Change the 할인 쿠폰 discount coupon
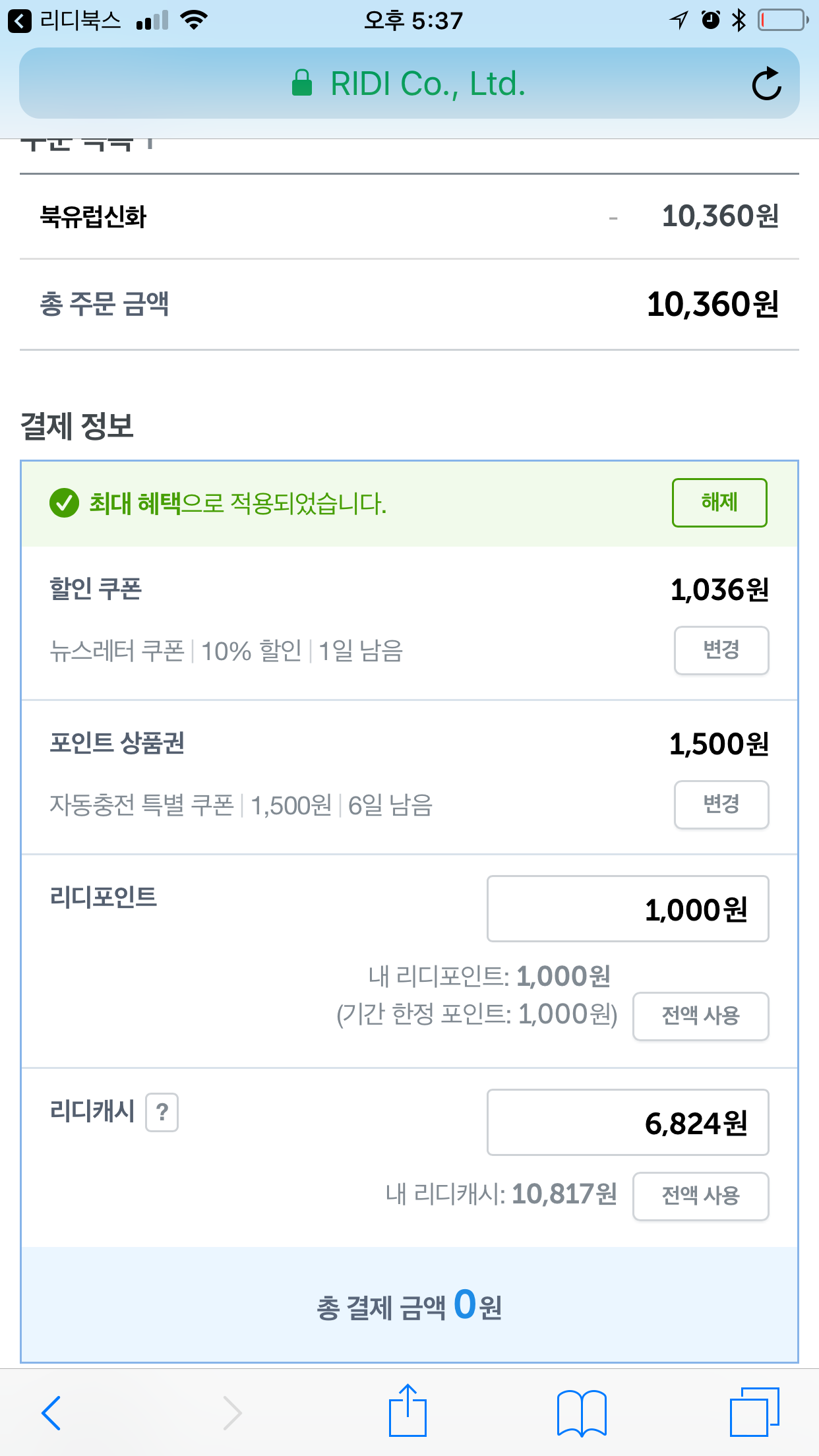Viewport: 819px width, 1456px height. (x=721, y=650)
